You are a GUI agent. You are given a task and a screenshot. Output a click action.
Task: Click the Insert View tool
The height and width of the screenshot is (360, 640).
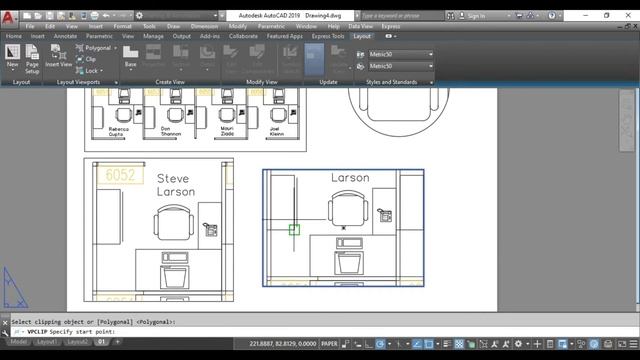pos(58,56)
